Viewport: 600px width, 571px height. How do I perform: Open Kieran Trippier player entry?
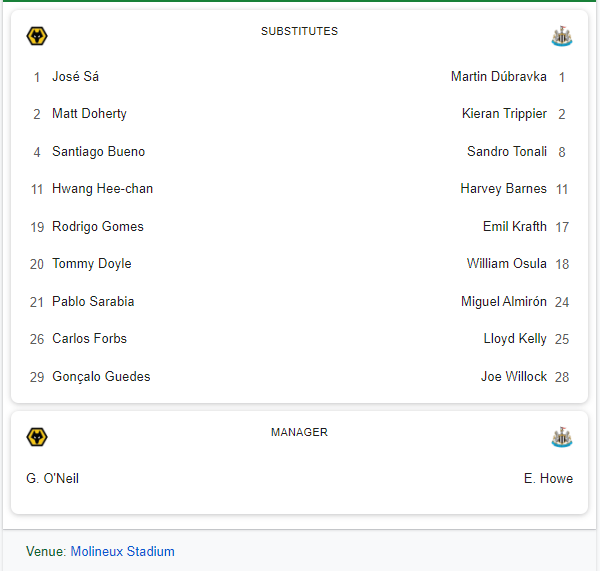pos(504,114)
